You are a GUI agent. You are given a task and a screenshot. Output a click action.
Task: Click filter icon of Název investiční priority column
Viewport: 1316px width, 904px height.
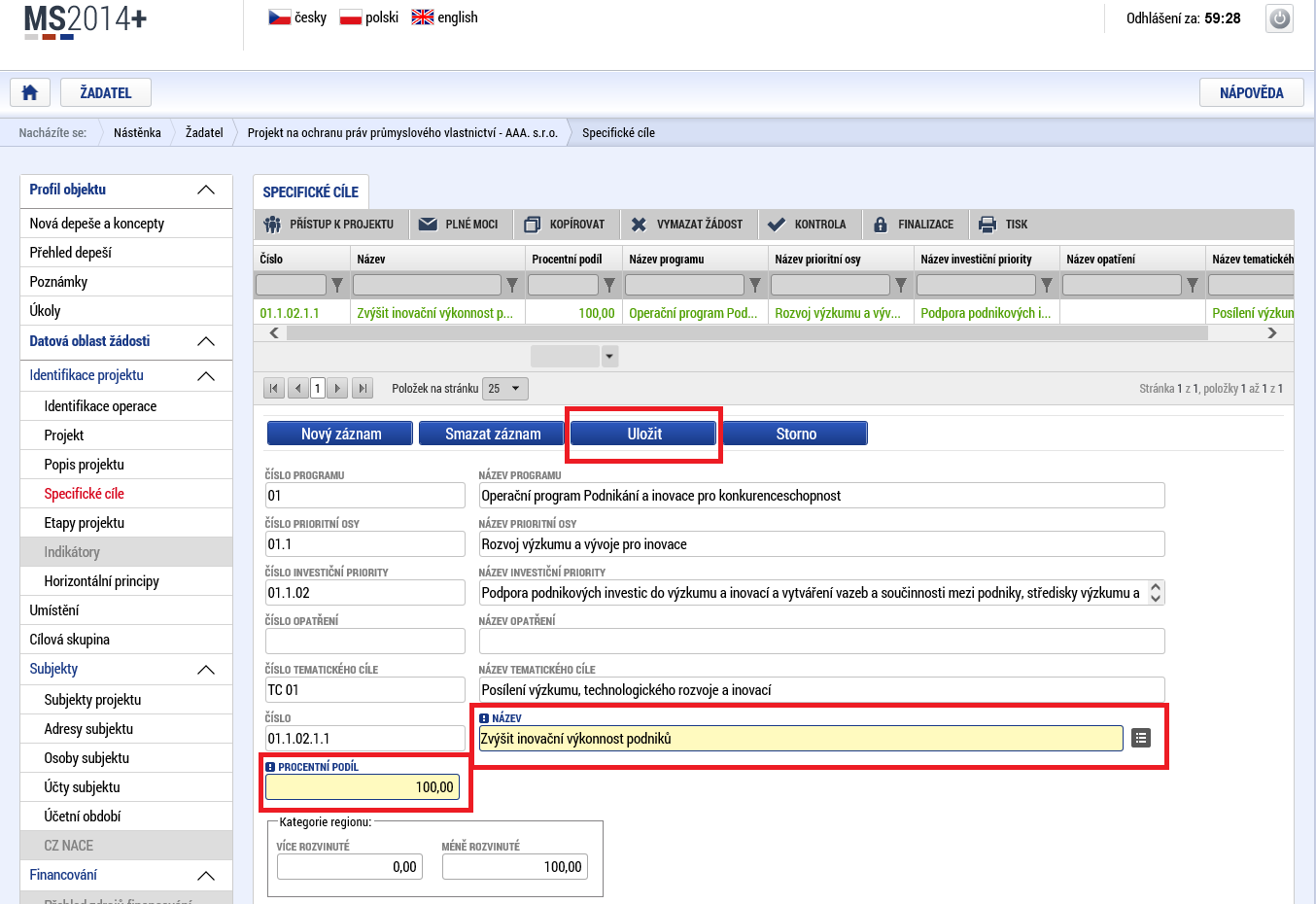[1047, 285]
